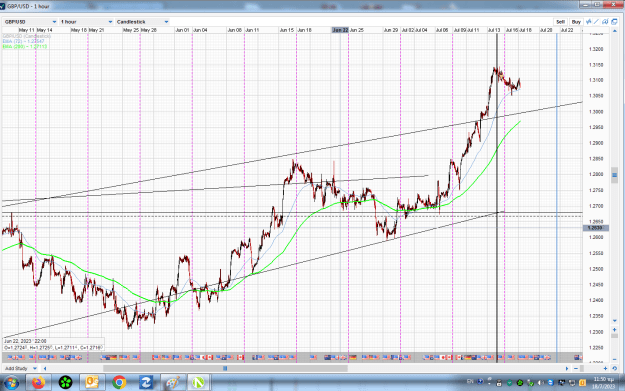Select the trend line drawing tool
625x391 pixels.
tap(597, 22)
